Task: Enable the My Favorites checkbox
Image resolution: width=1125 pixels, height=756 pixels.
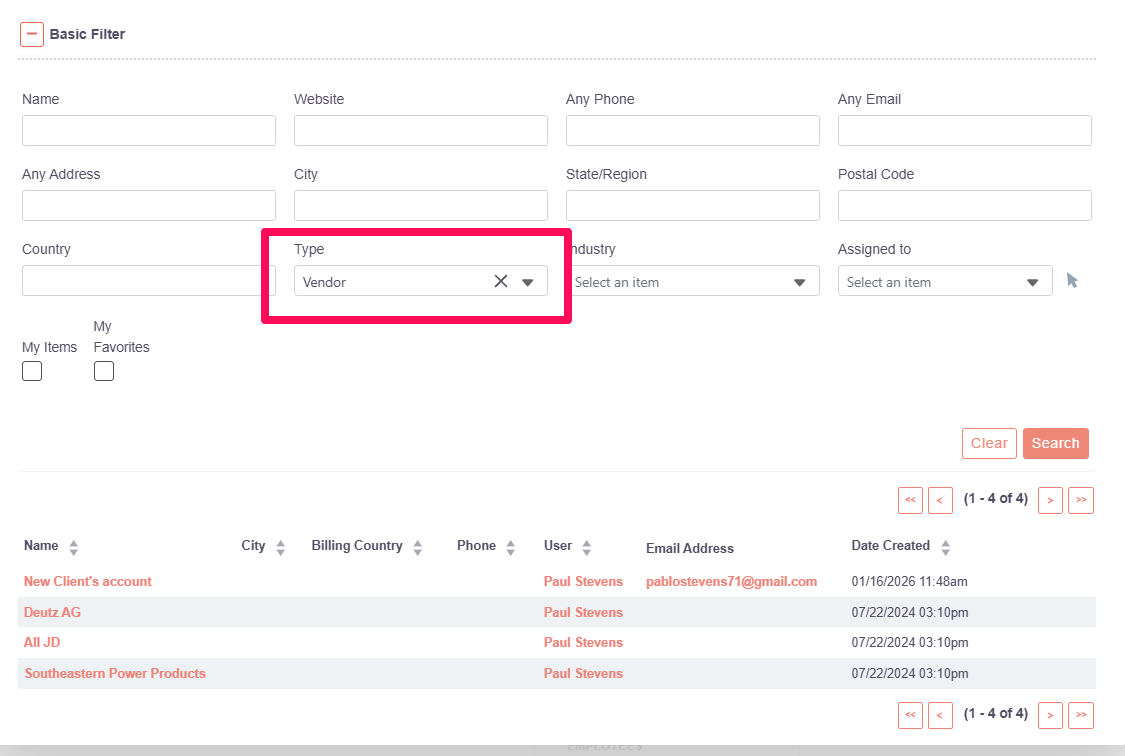Action: (104, 371)
